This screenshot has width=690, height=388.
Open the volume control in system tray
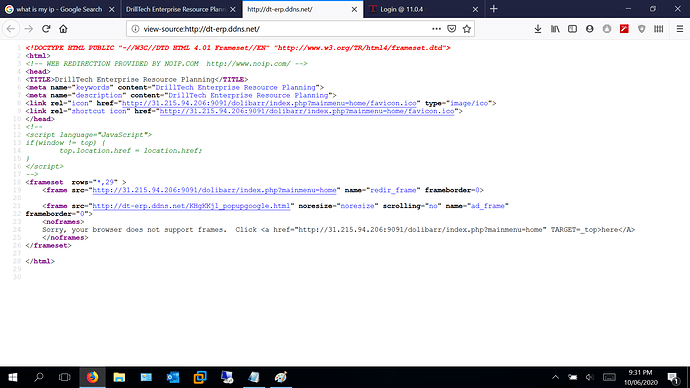pos(590,377)
